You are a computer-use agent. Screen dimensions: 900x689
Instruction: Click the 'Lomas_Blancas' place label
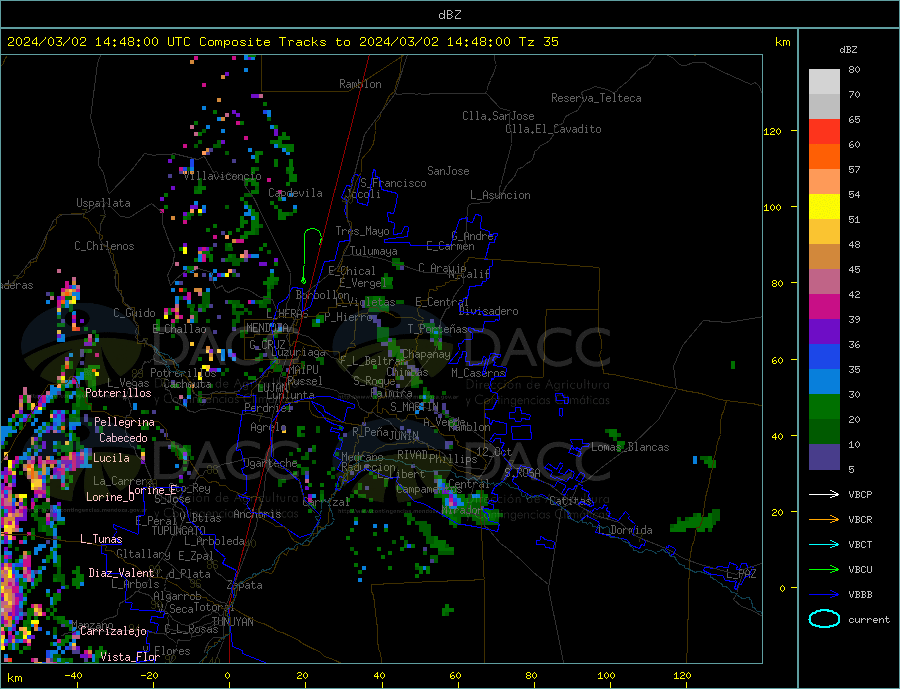click(x=630, y=447)
